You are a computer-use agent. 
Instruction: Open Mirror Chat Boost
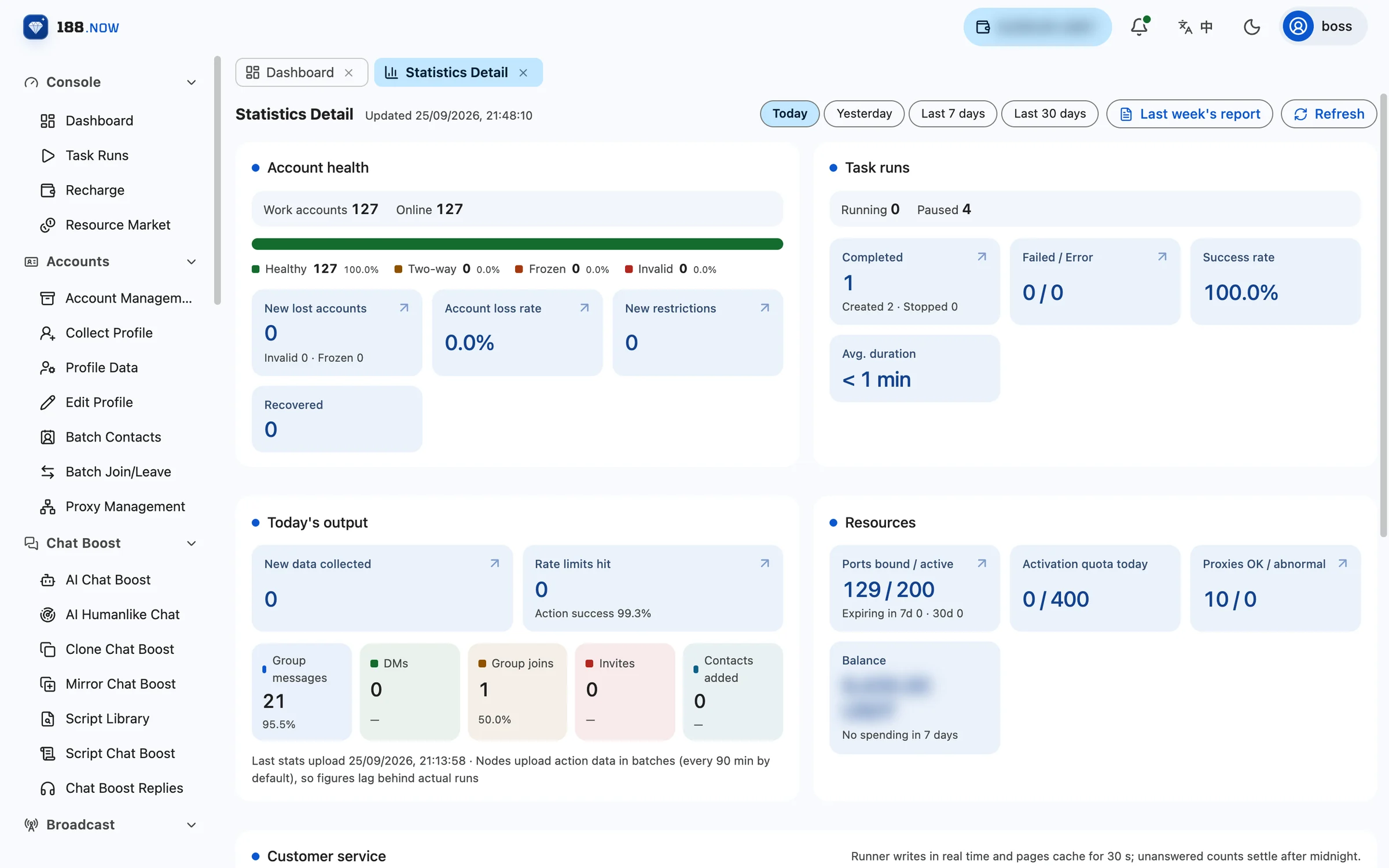pos(120,684)
